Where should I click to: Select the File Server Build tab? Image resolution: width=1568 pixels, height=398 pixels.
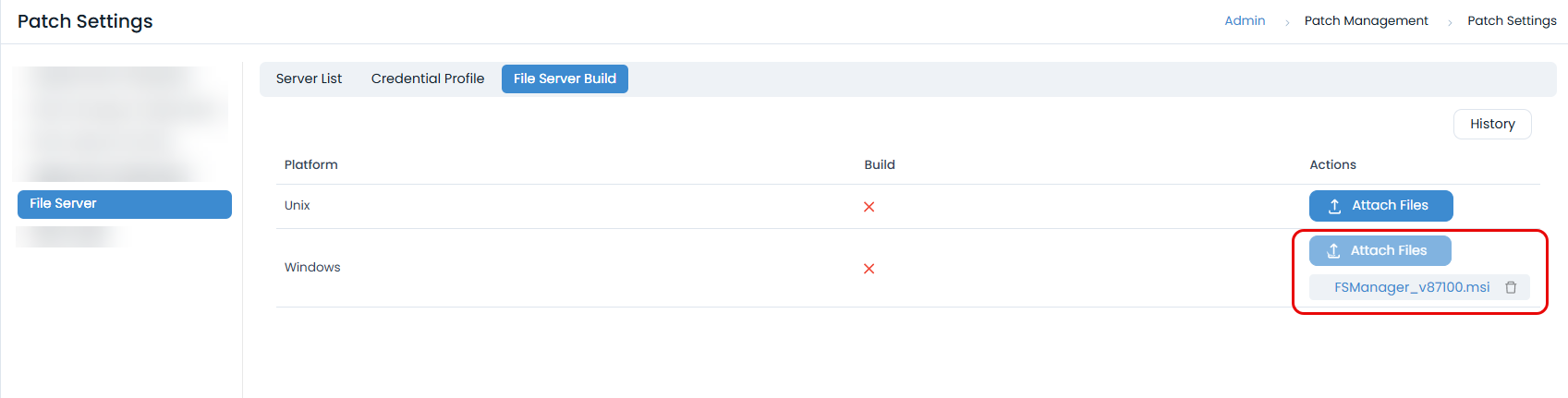565,78
